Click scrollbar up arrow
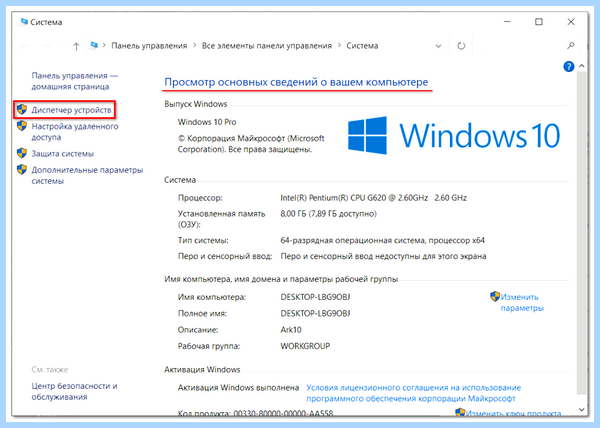Screen dimensions: 600x428 (x=582, y=66)
